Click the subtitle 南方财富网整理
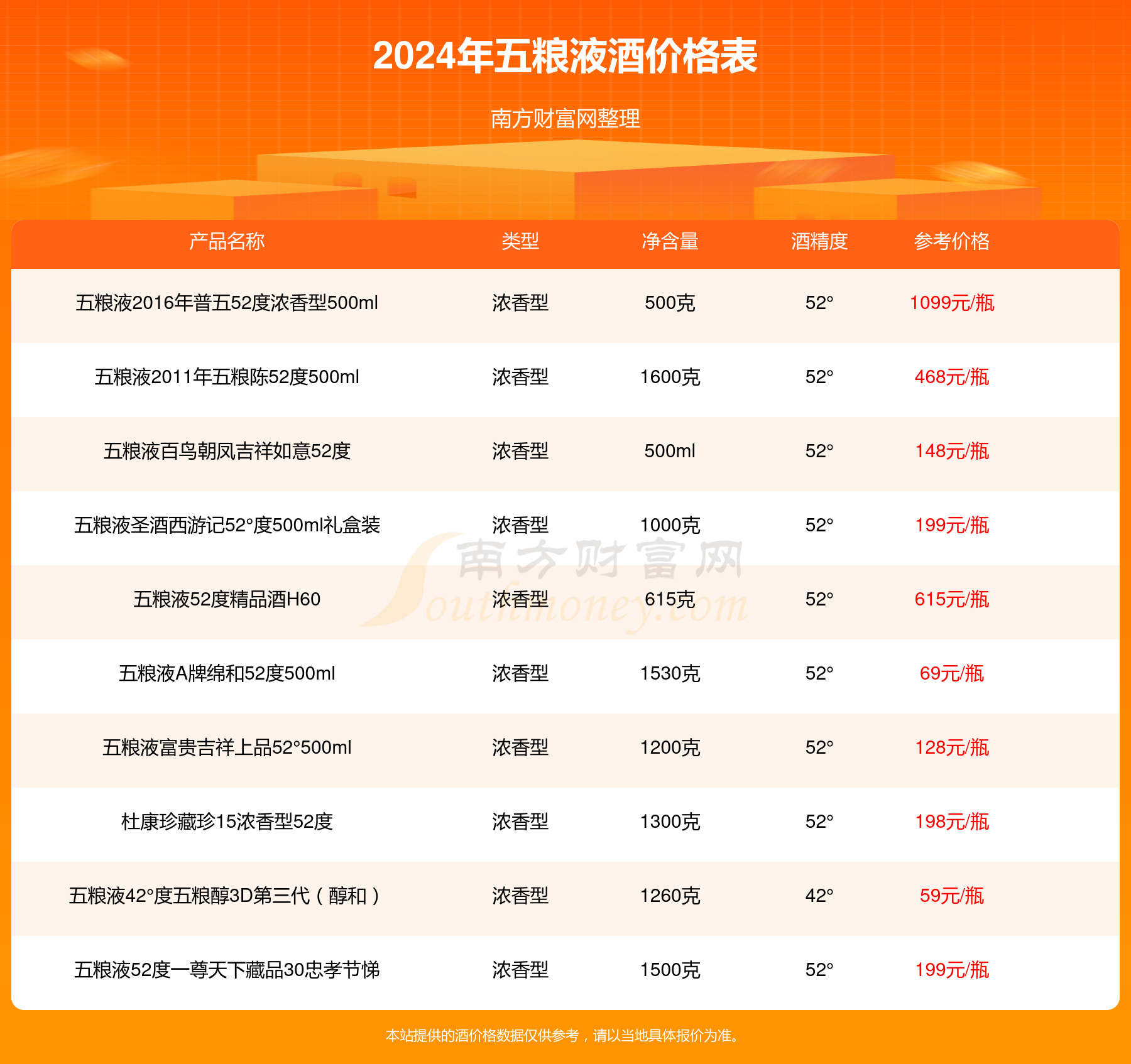1131x1064 pixels. click(565, 118)
